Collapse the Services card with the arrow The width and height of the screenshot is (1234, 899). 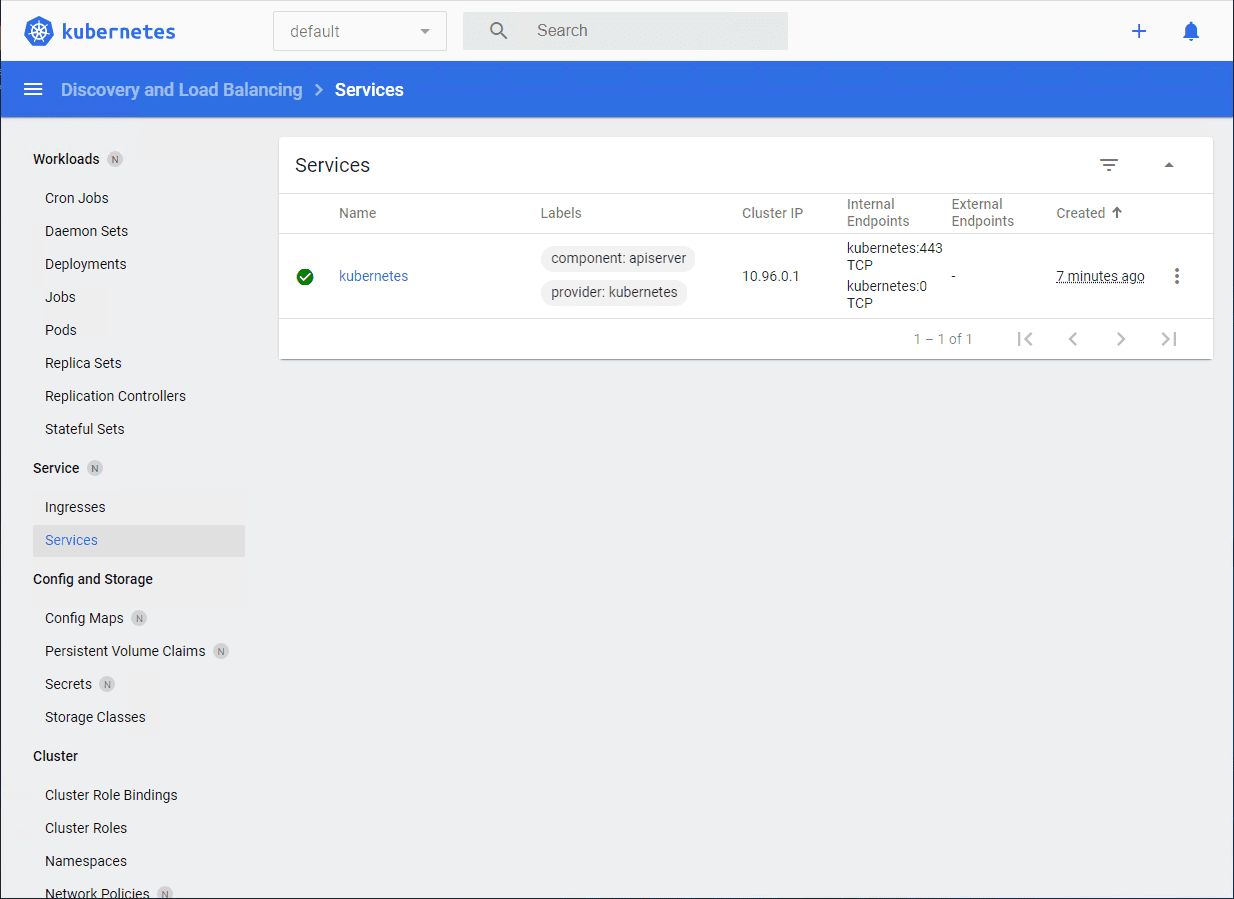click(x=1169, y=165)
